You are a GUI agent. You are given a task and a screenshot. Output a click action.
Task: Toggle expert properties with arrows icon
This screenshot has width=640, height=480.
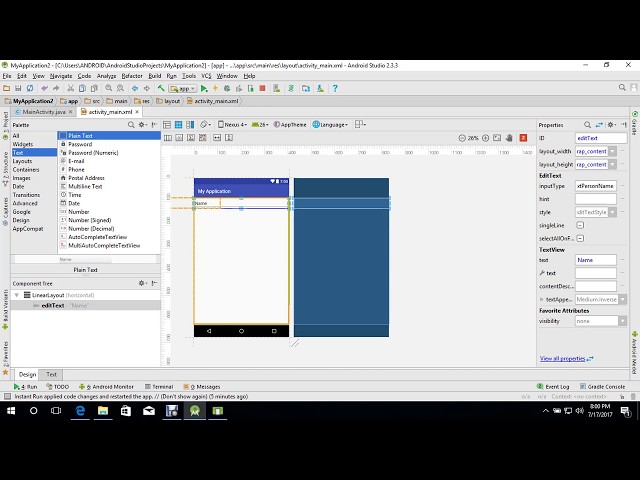[599, 125]
